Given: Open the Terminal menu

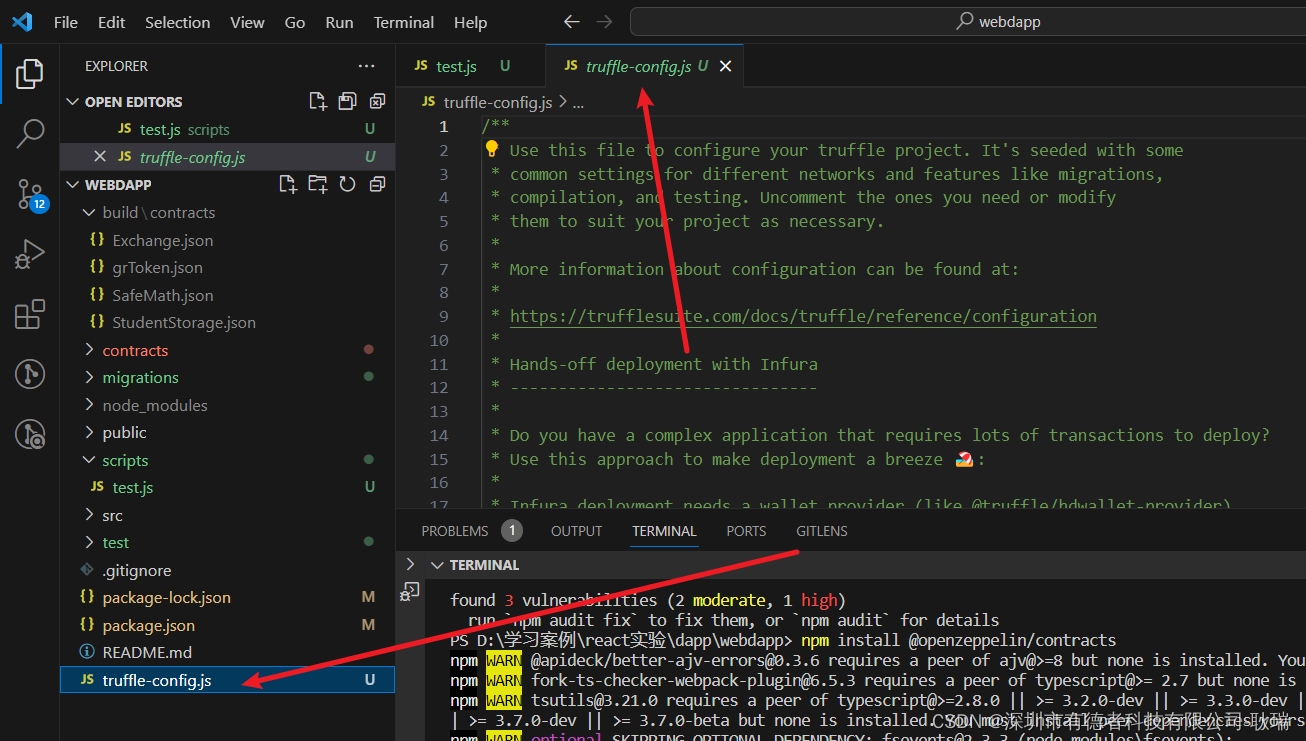Looking at the screenshot, I should tap(404, 22).
